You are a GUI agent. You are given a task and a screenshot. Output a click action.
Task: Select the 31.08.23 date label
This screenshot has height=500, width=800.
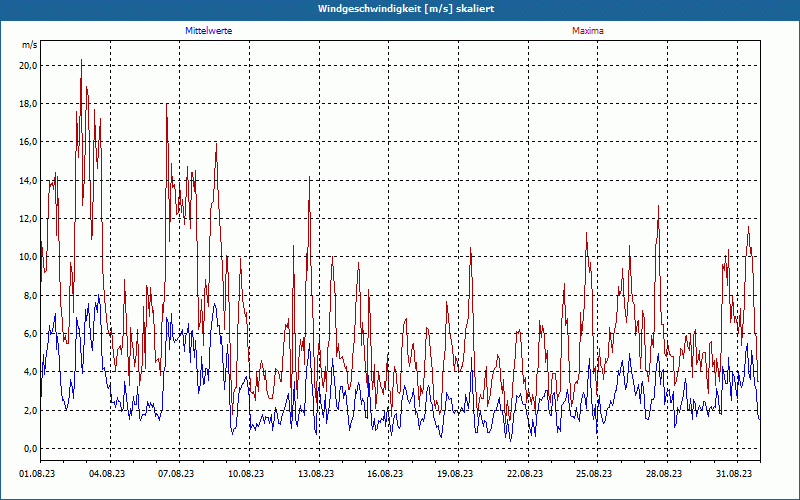pyautogui.click(x=734, y=473)
